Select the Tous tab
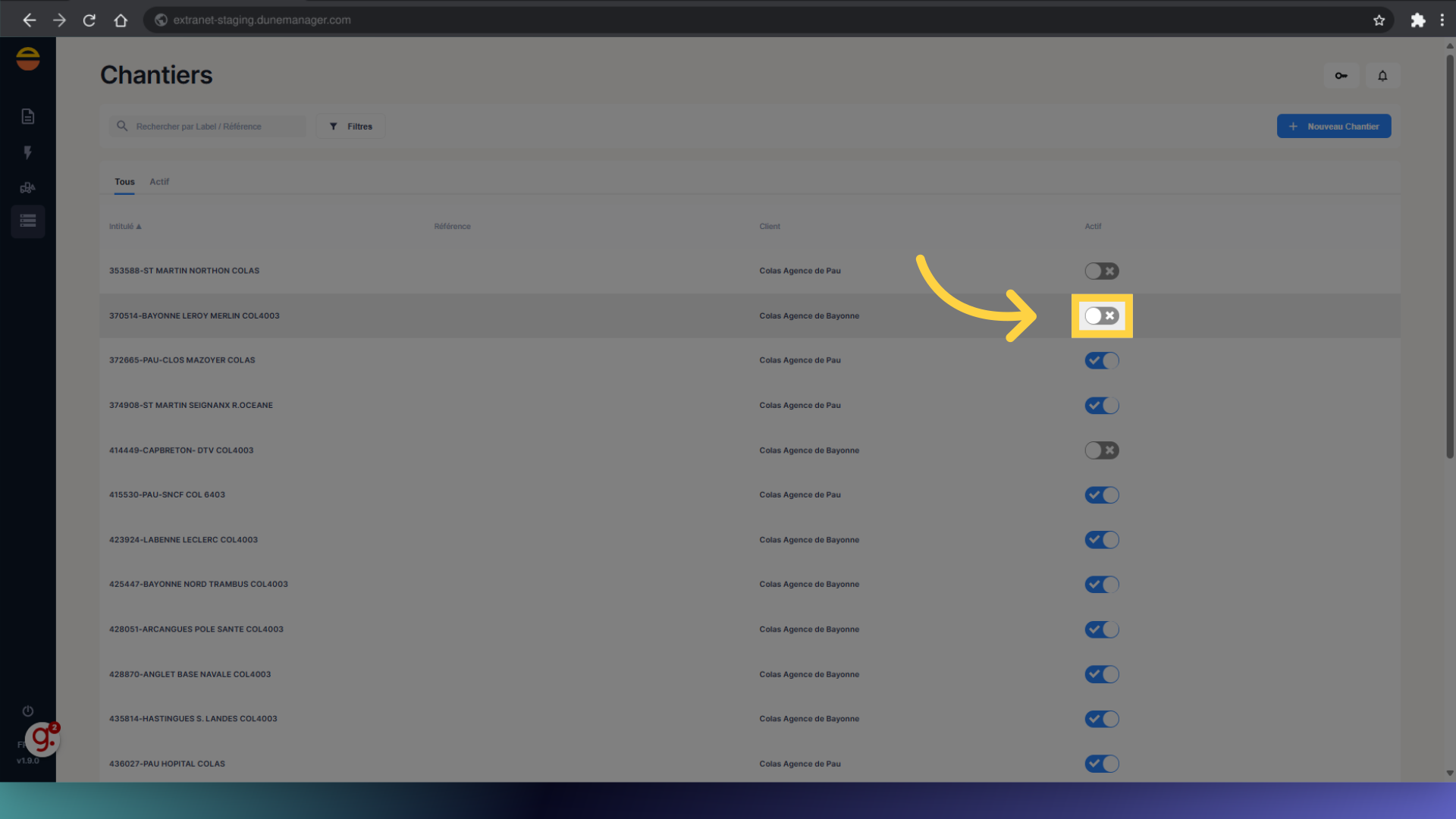The height and width of the screenshot is (819, 1456). click(x=124, y=182)
